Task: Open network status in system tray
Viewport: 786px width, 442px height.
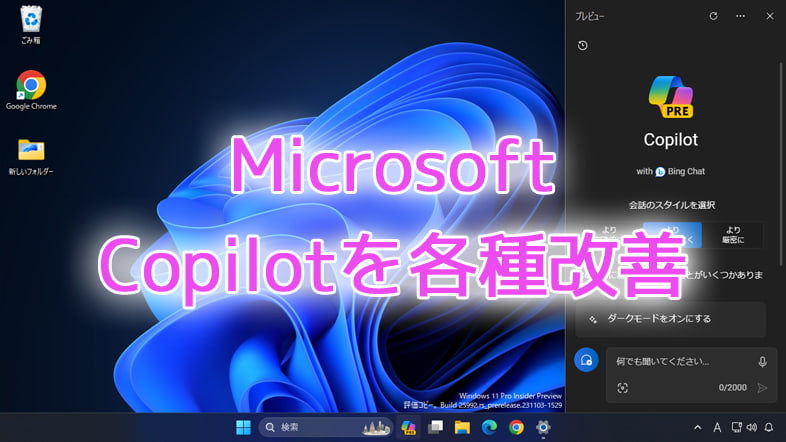Action: pyautogui.click(x=736, y=427)
